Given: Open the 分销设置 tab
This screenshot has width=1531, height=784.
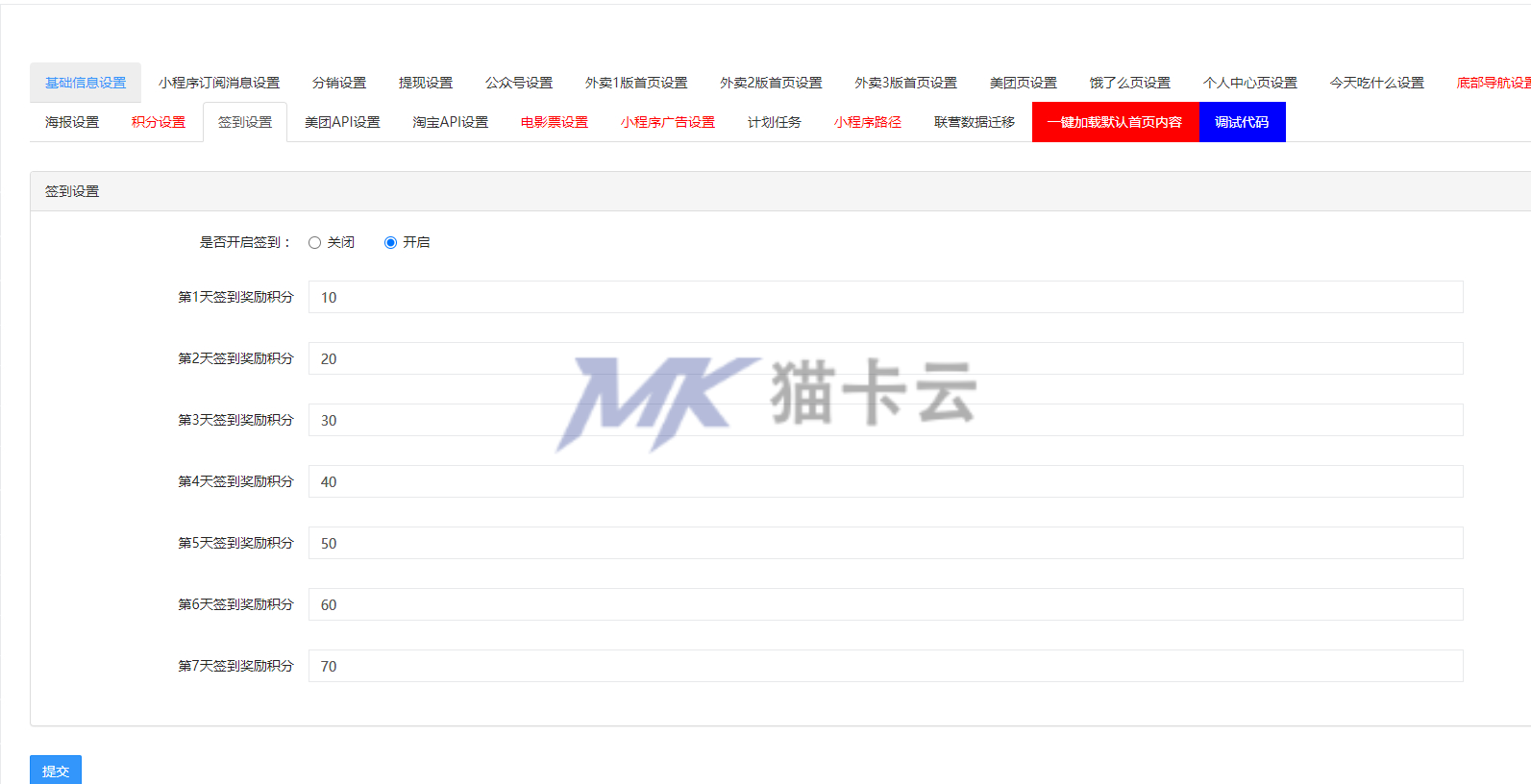Looking at the screenshot, I should click(x=339, y=83).
